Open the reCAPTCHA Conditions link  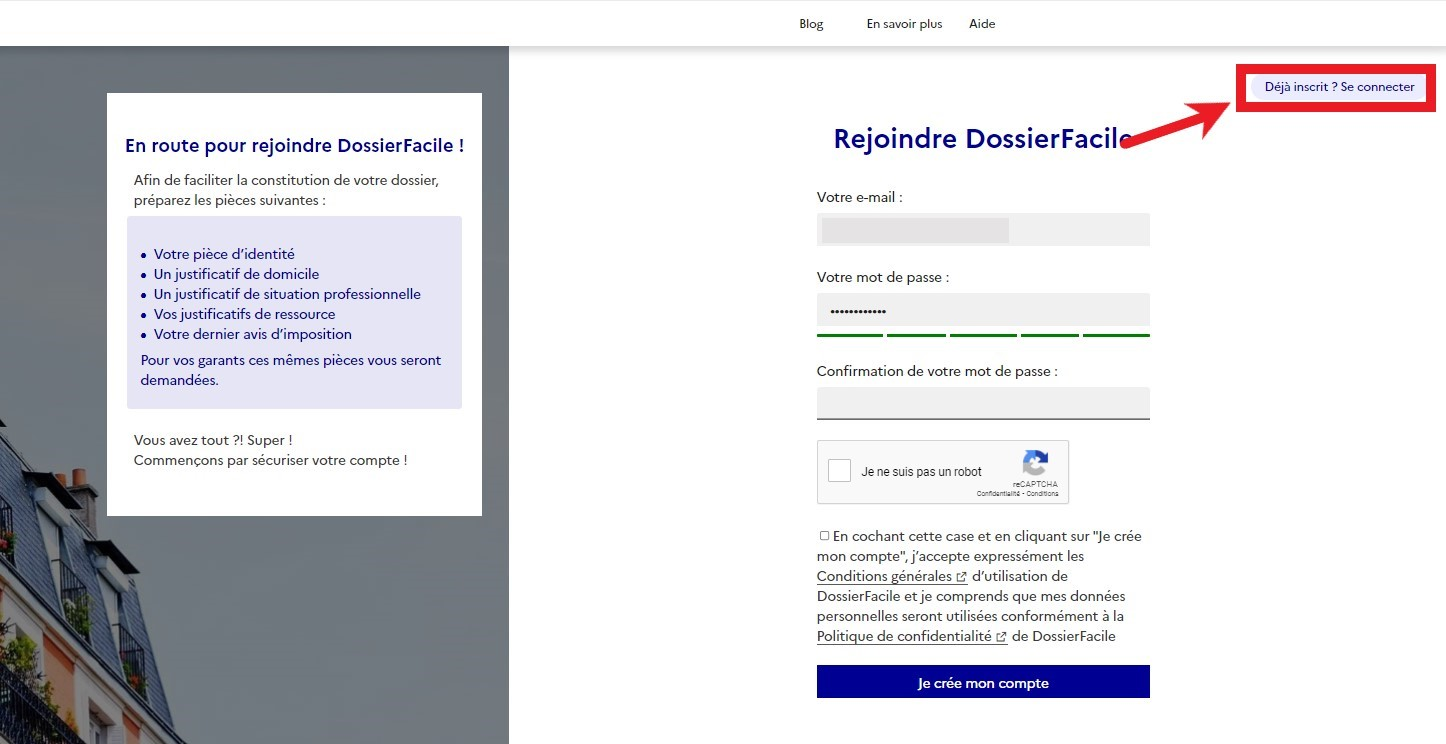[x=1043, y=494]
